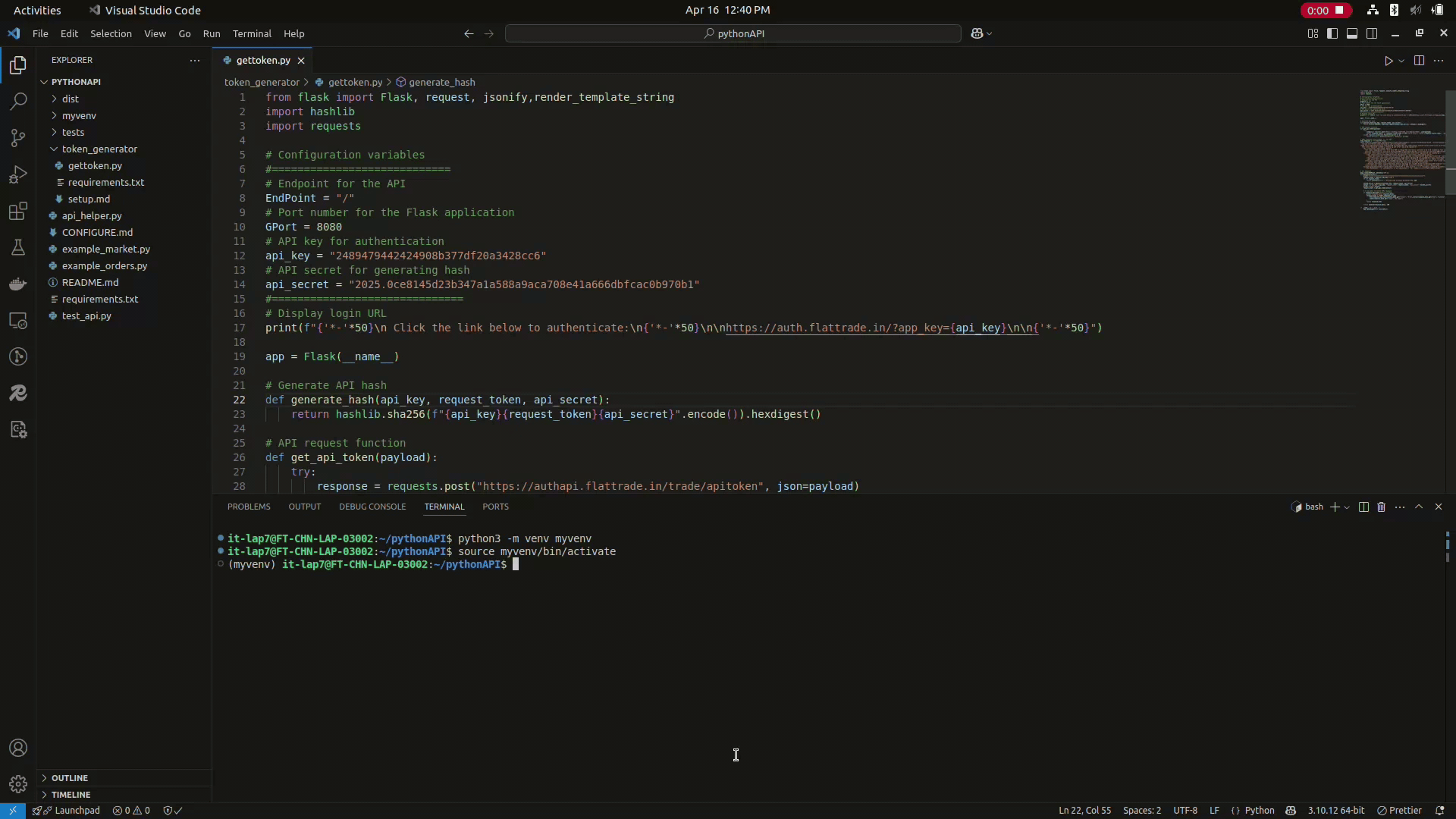Go back in navigation history

pyautogui.click(x=469, y=33)
